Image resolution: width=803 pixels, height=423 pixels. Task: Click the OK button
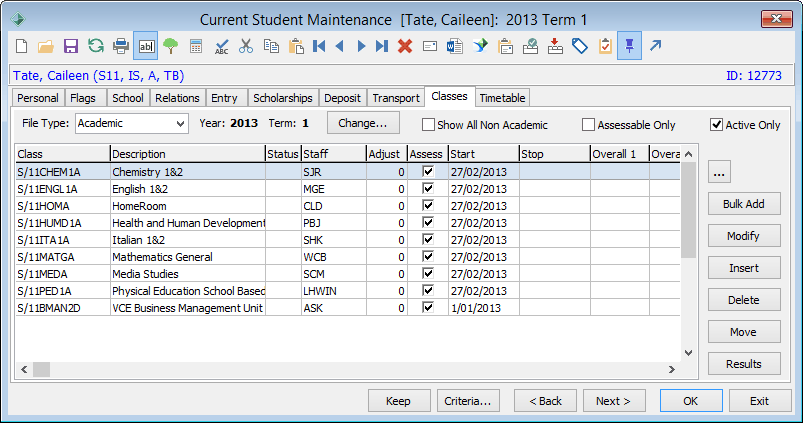tap(691, 401)
